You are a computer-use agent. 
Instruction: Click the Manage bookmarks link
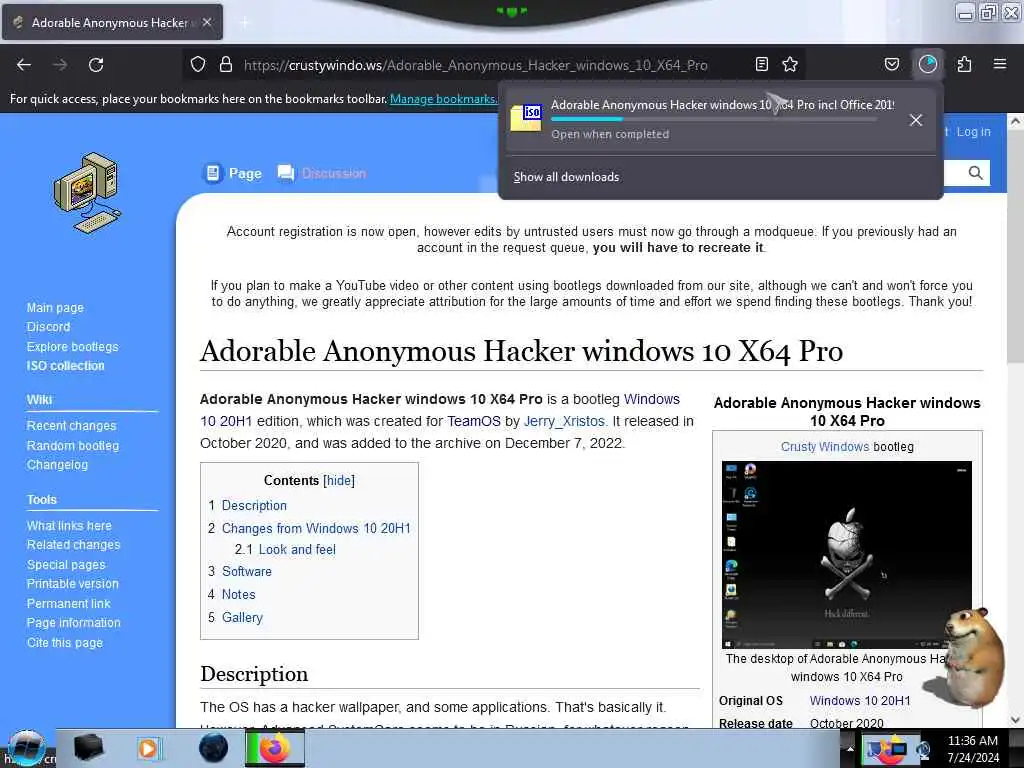coord(443,99)
